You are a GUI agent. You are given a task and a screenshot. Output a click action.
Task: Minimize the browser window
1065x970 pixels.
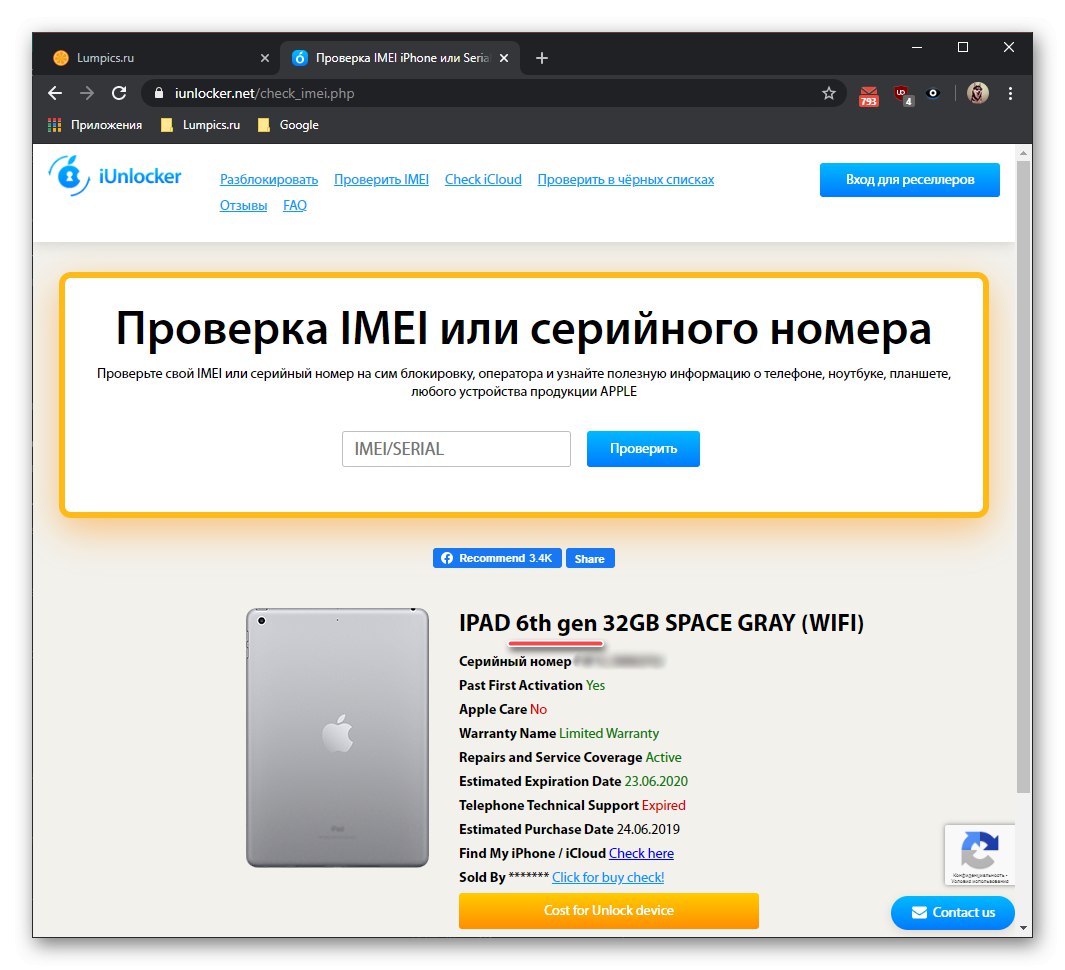pyautogui.click(x=917, y=48)
